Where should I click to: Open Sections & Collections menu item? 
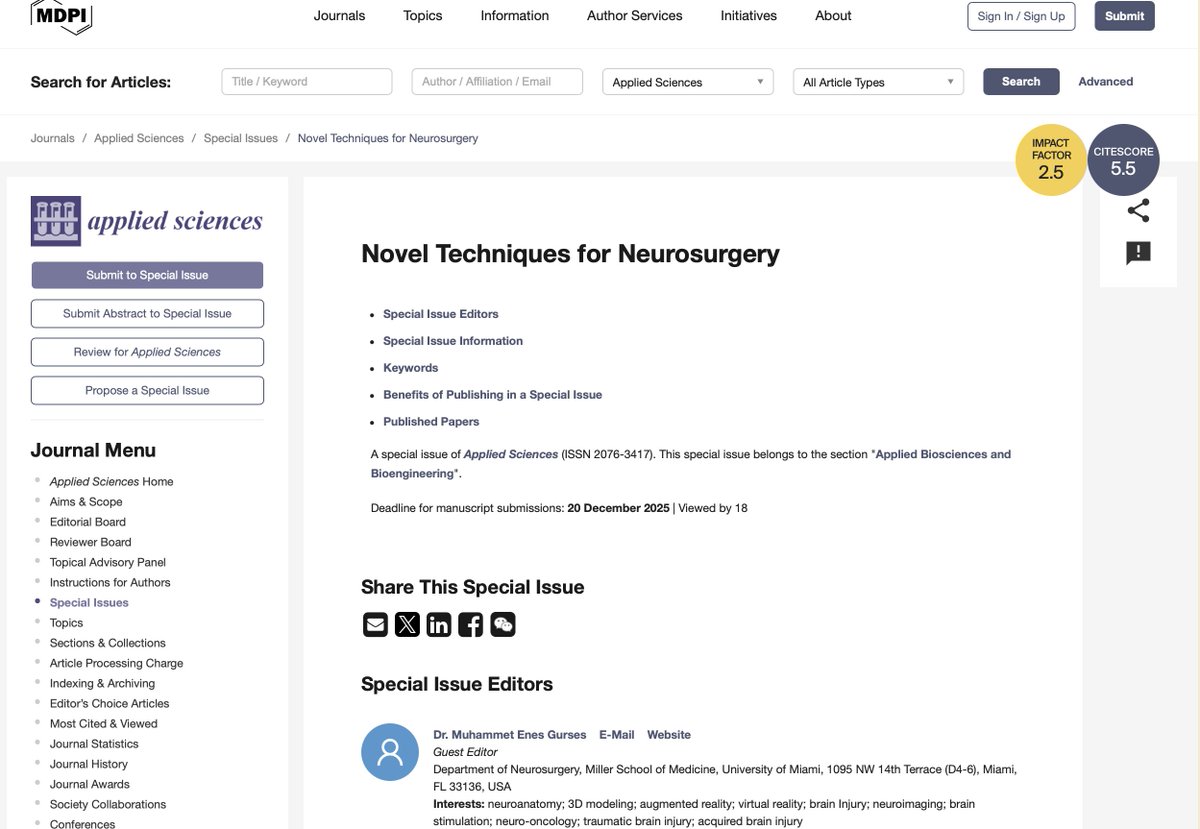tap(108, 643)
